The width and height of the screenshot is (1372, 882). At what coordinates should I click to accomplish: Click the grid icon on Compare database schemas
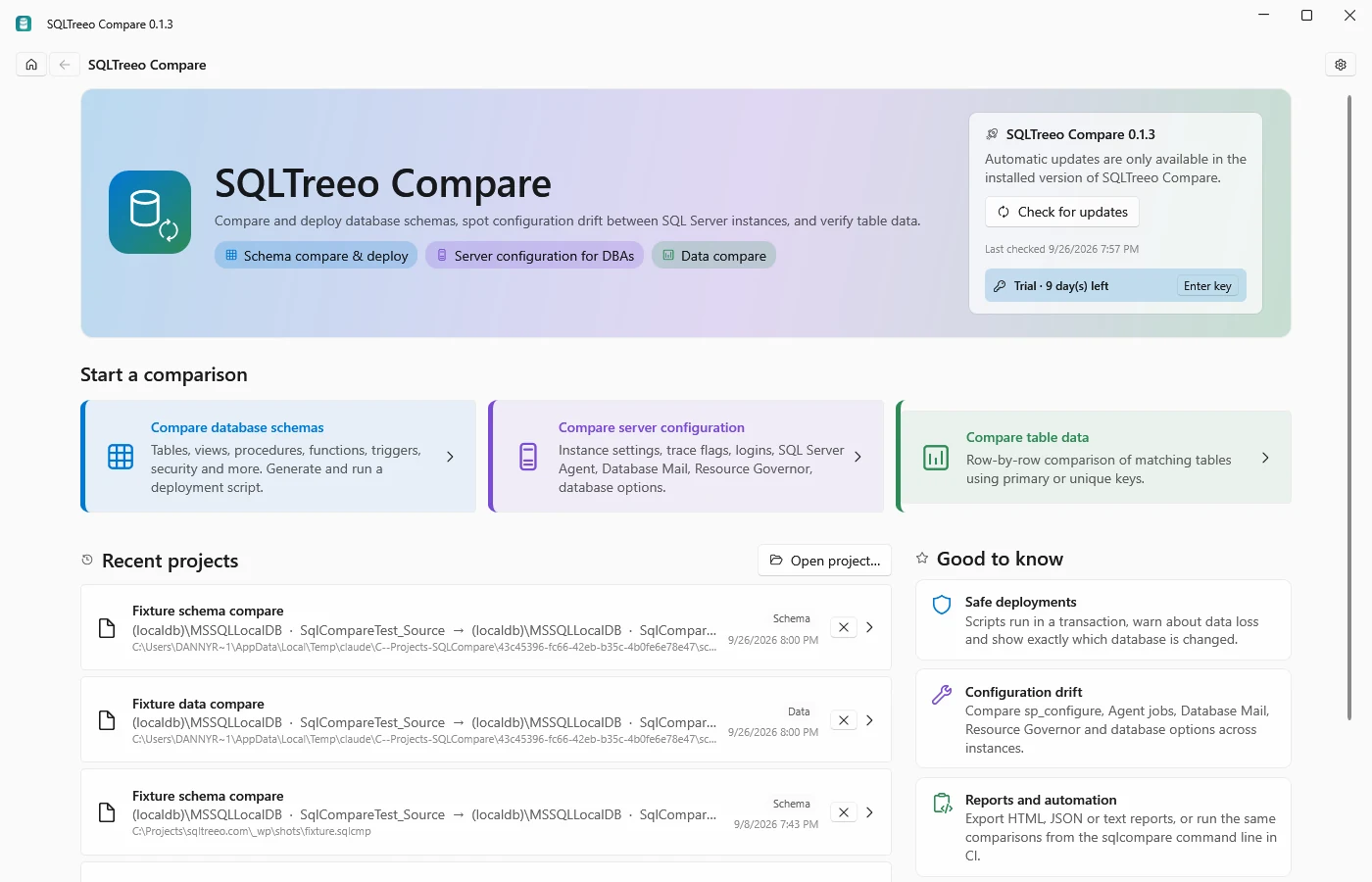pyautogui.click(x=121, y=457)
